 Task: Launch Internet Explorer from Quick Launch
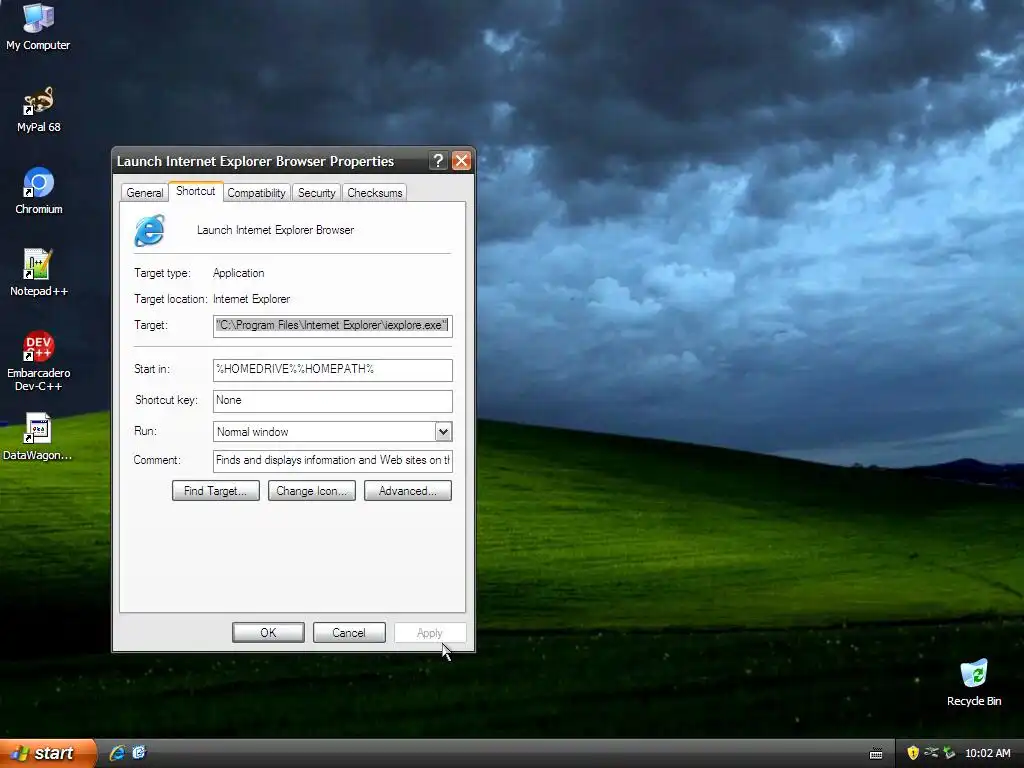(x=117, y=753)
